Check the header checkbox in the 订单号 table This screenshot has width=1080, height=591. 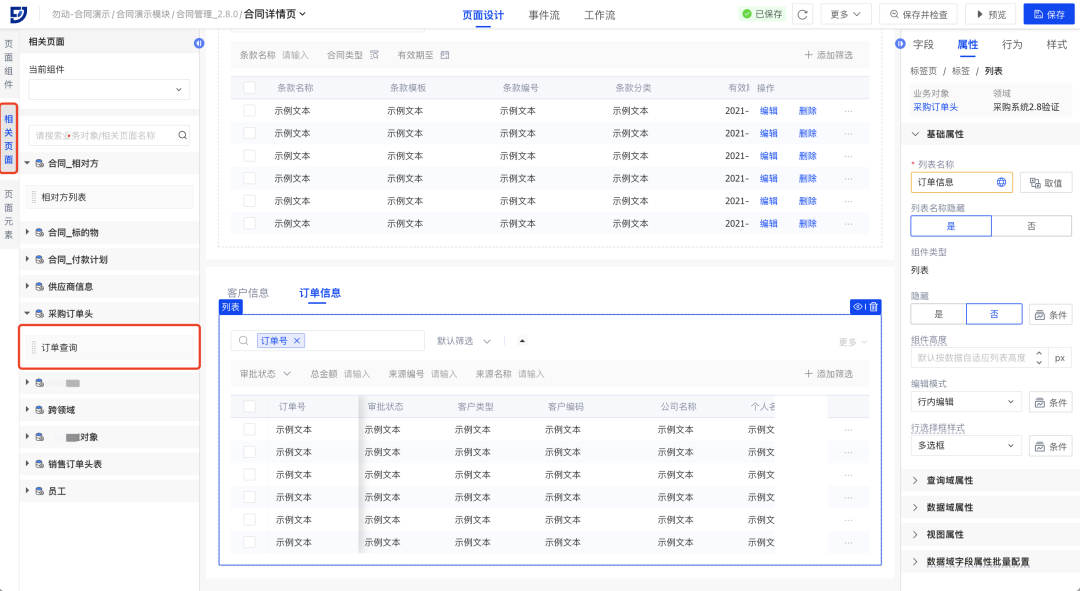coord(250,407)
